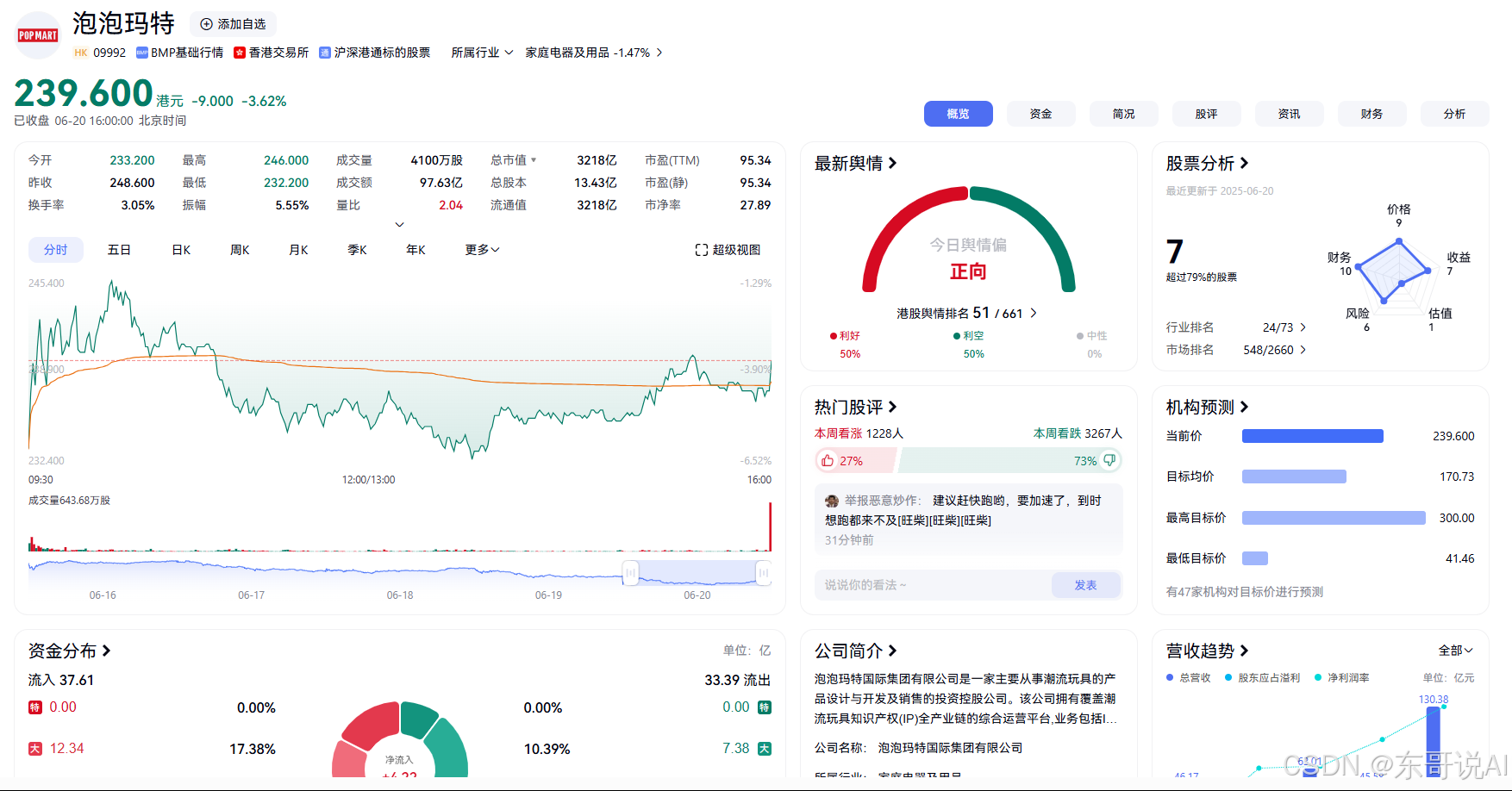
Task: Click 06-18 date on range timeline
Action: tap(400, 595)
